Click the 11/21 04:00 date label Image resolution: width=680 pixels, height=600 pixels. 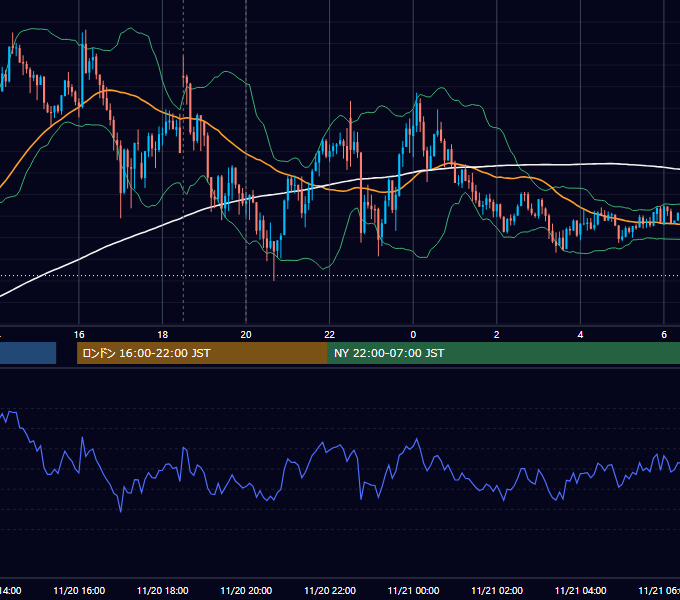pyautogui.click(x=581, y=590)
